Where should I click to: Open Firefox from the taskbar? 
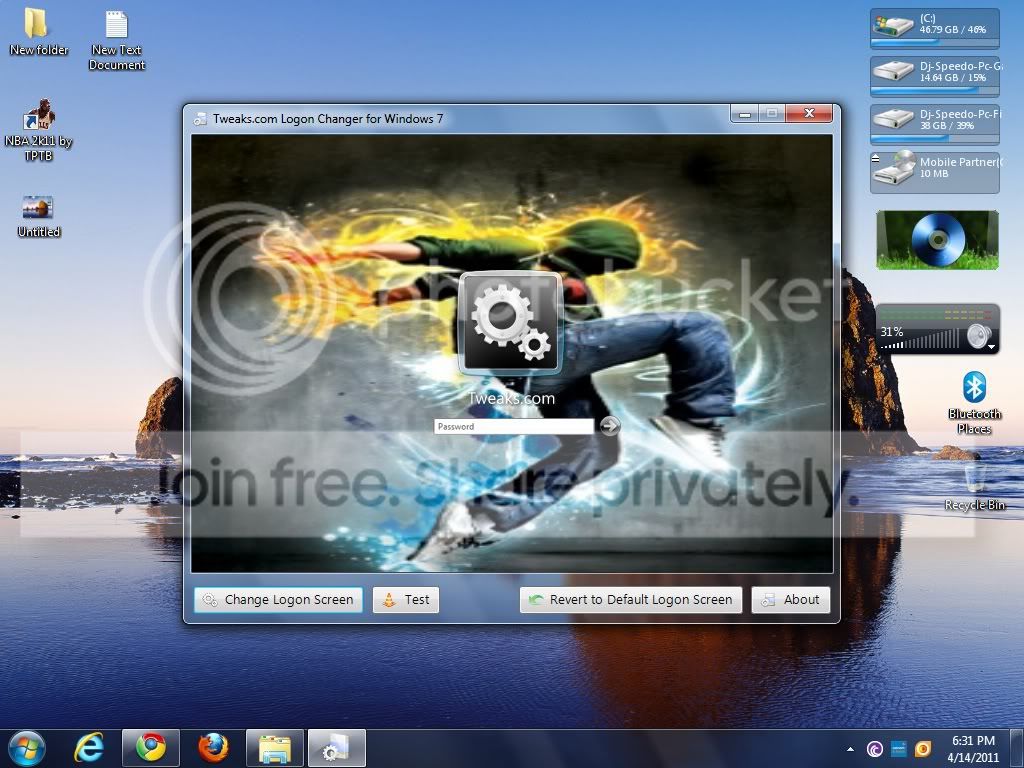pos(213,748)
